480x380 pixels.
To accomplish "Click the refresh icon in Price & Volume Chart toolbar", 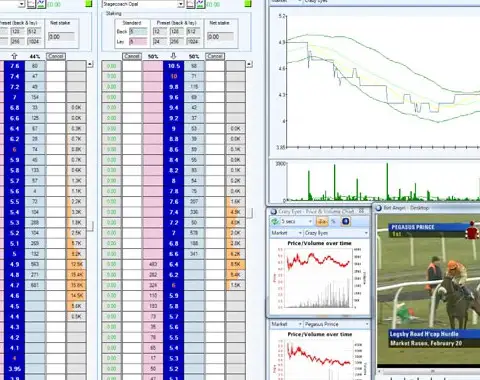I will coord(275,221).
